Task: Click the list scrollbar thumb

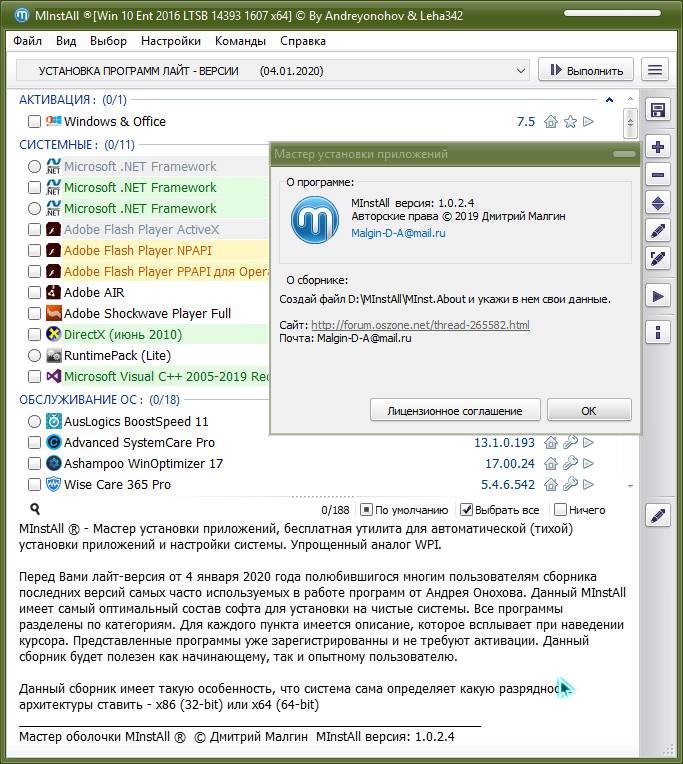Action: [630, 123]
